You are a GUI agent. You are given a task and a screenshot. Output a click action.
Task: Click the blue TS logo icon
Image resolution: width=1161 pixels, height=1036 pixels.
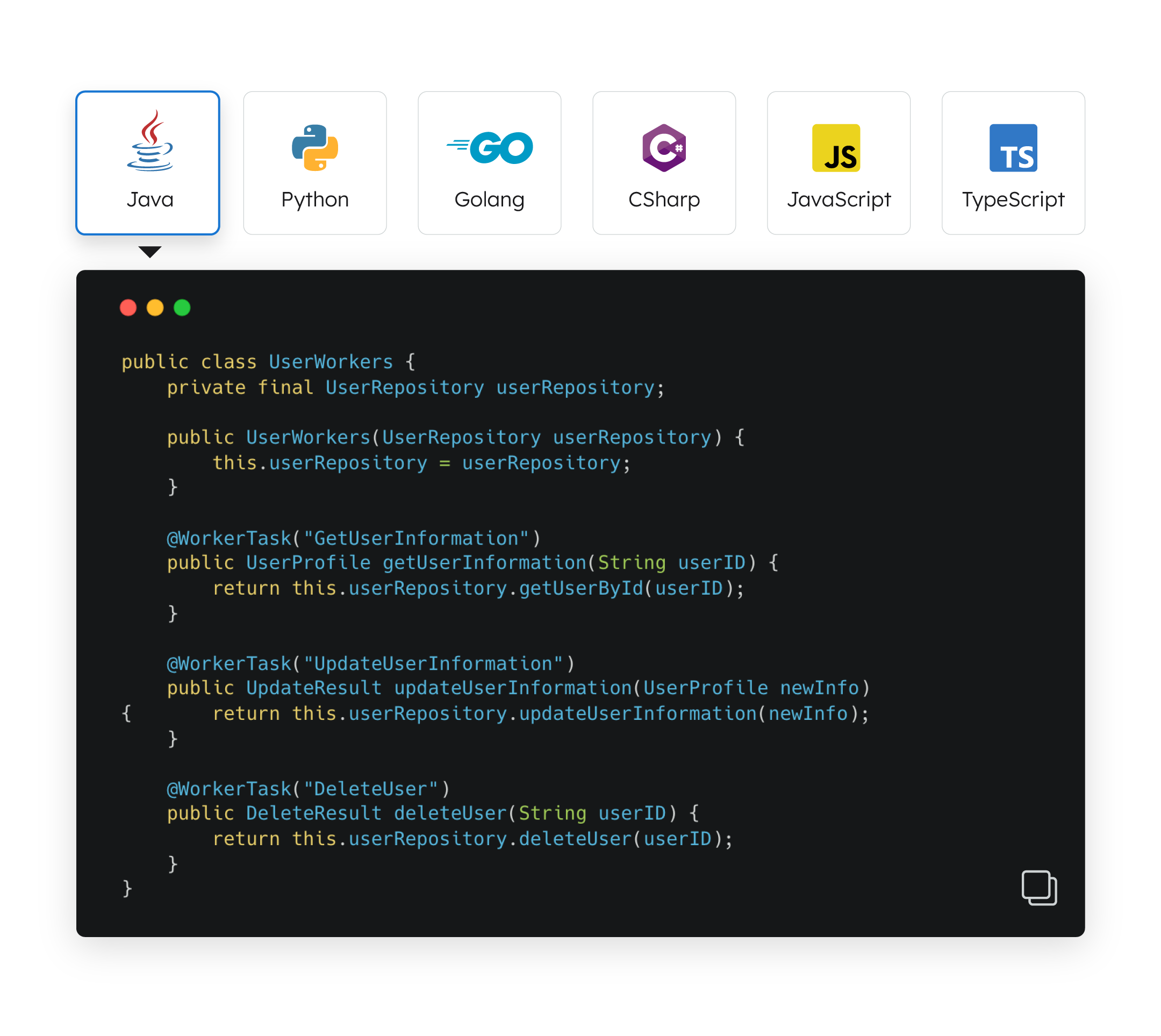click(1013, 147)
